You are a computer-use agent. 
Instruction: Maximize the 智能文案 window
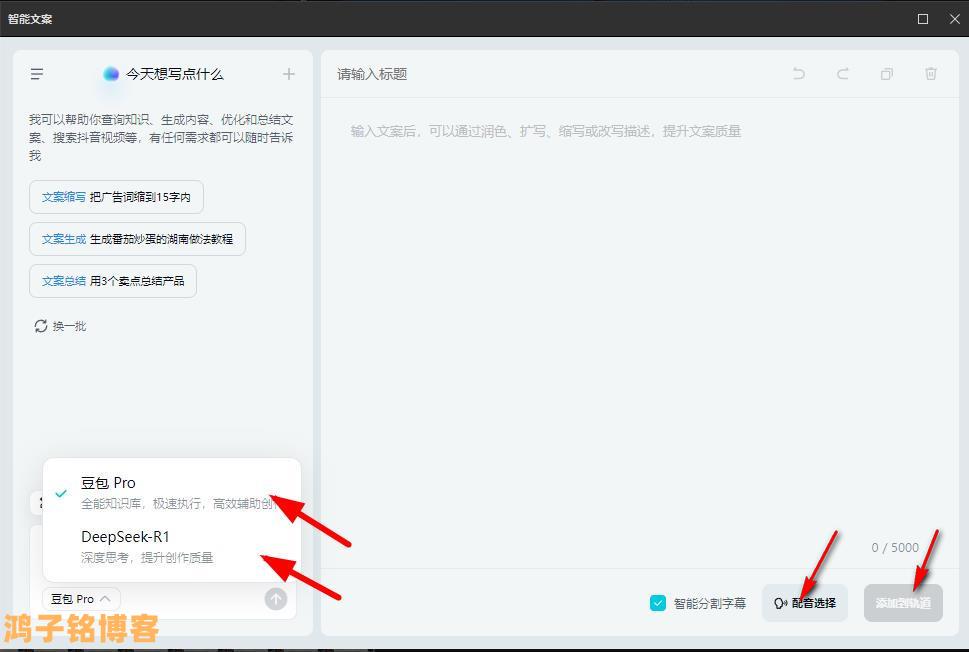[x=923, y=19]
